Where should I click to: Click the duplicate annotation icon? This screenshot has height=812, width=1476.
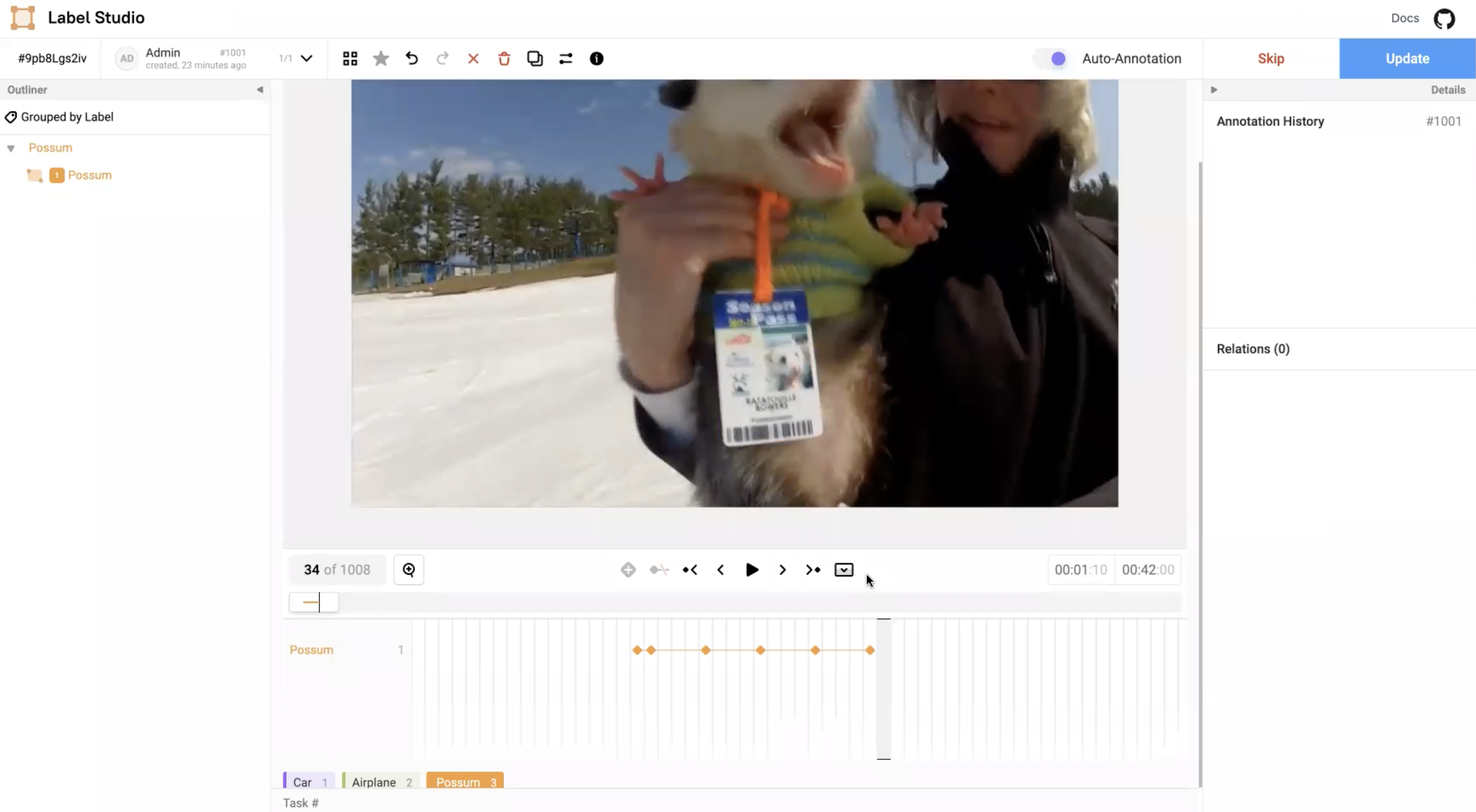[534, 58]
